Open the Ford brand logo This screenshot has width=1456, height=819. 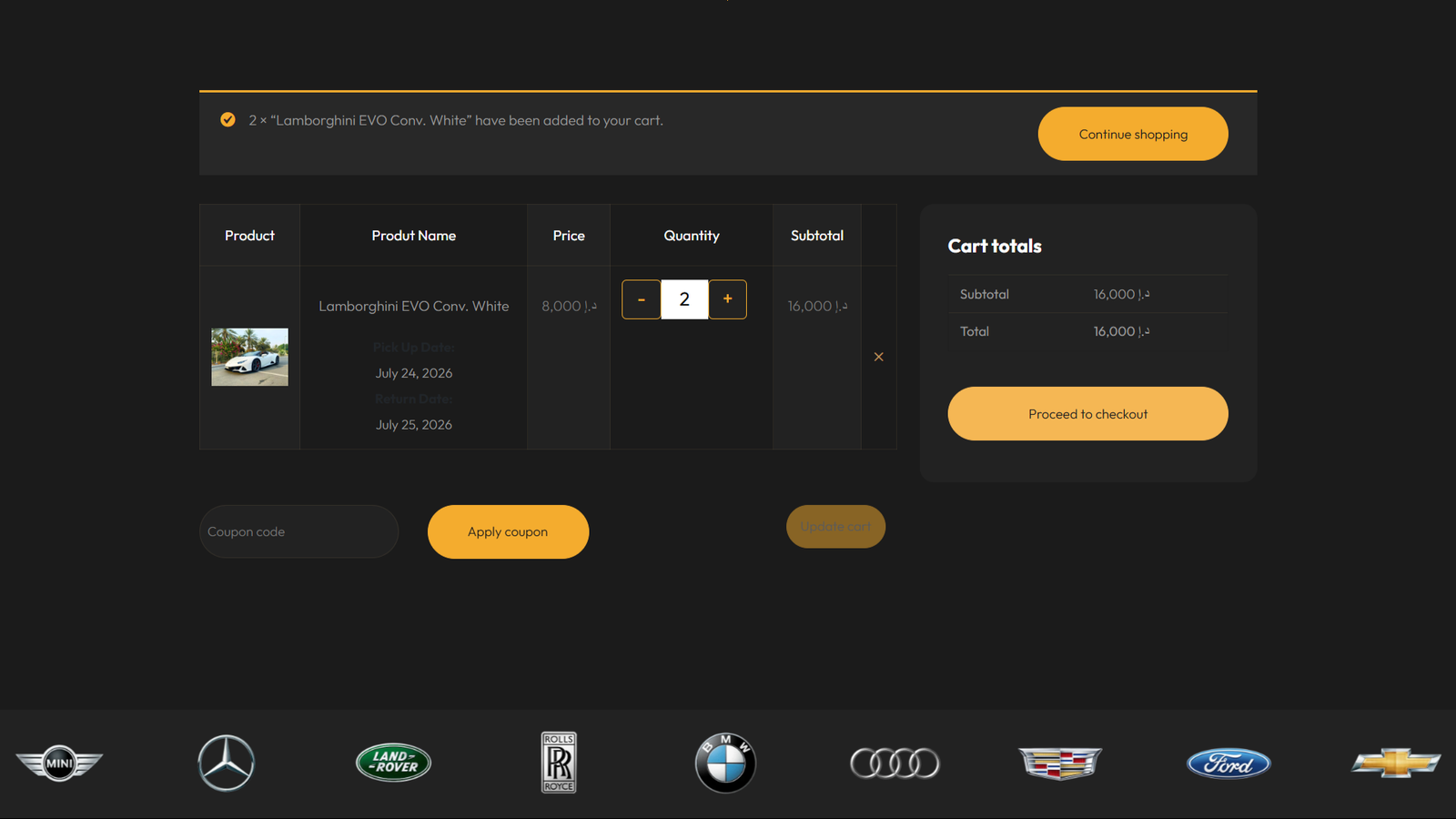coord(1228,763)
